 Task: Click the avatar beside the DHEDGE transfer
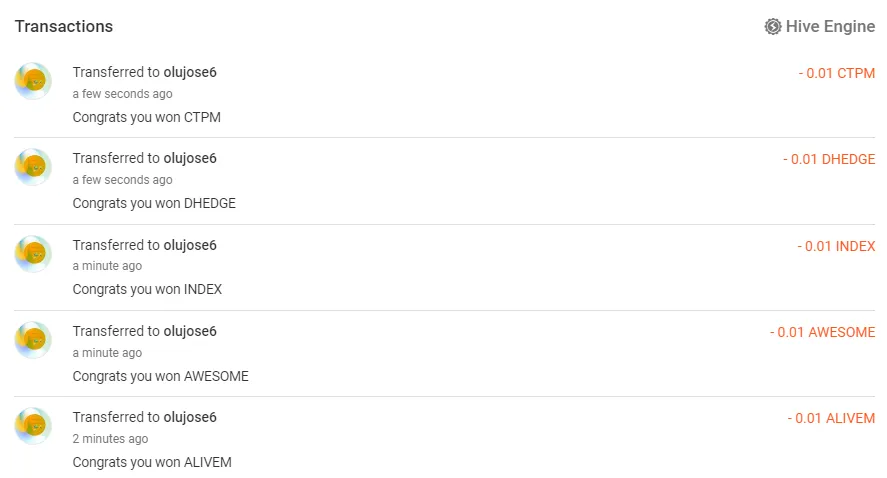(x=33, y=167)
